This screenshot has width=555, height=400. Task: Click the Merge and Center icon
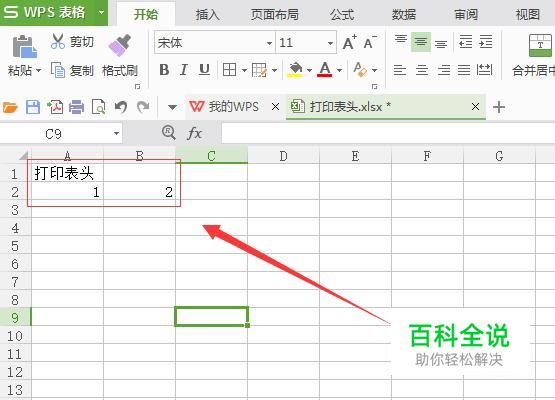[x=540, y=45]
